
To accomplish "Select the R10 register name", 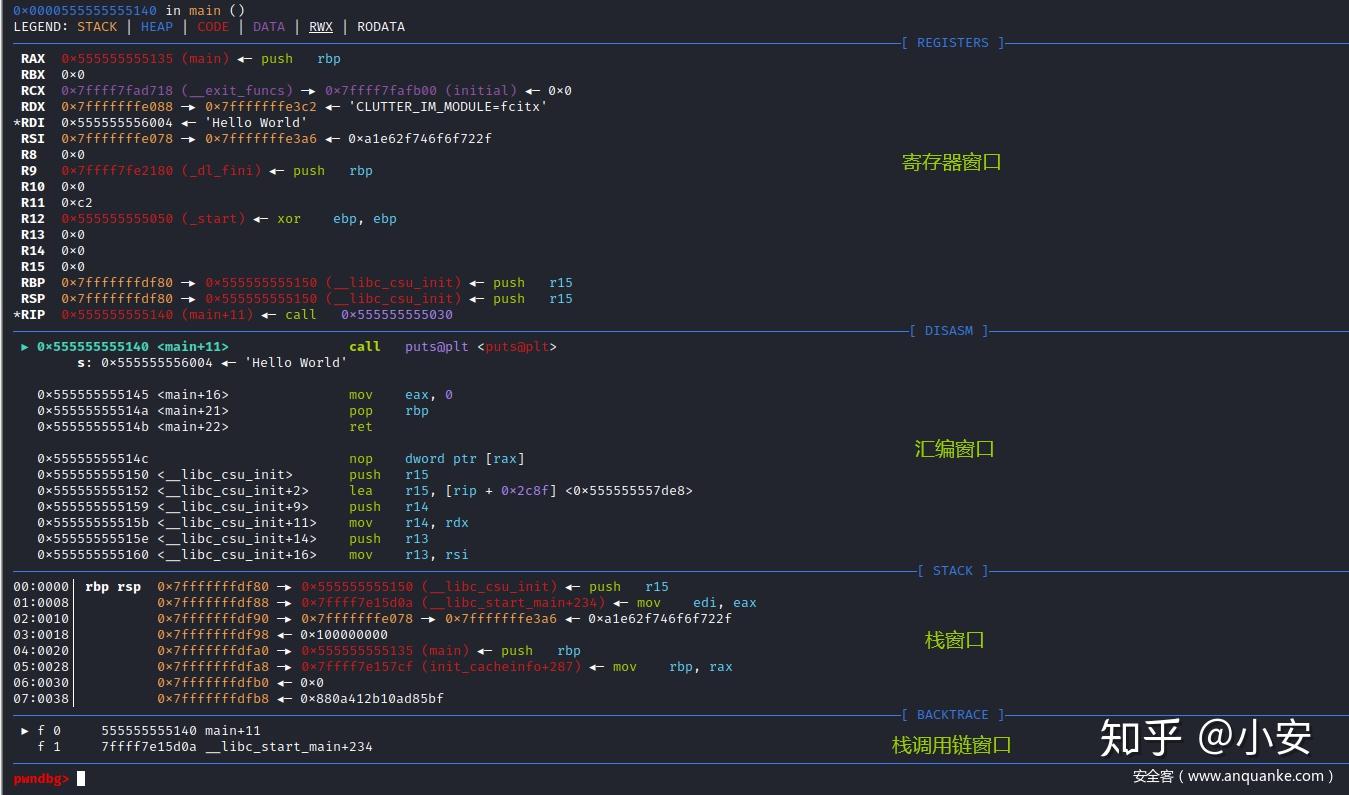I will click(x=33, y=186).
